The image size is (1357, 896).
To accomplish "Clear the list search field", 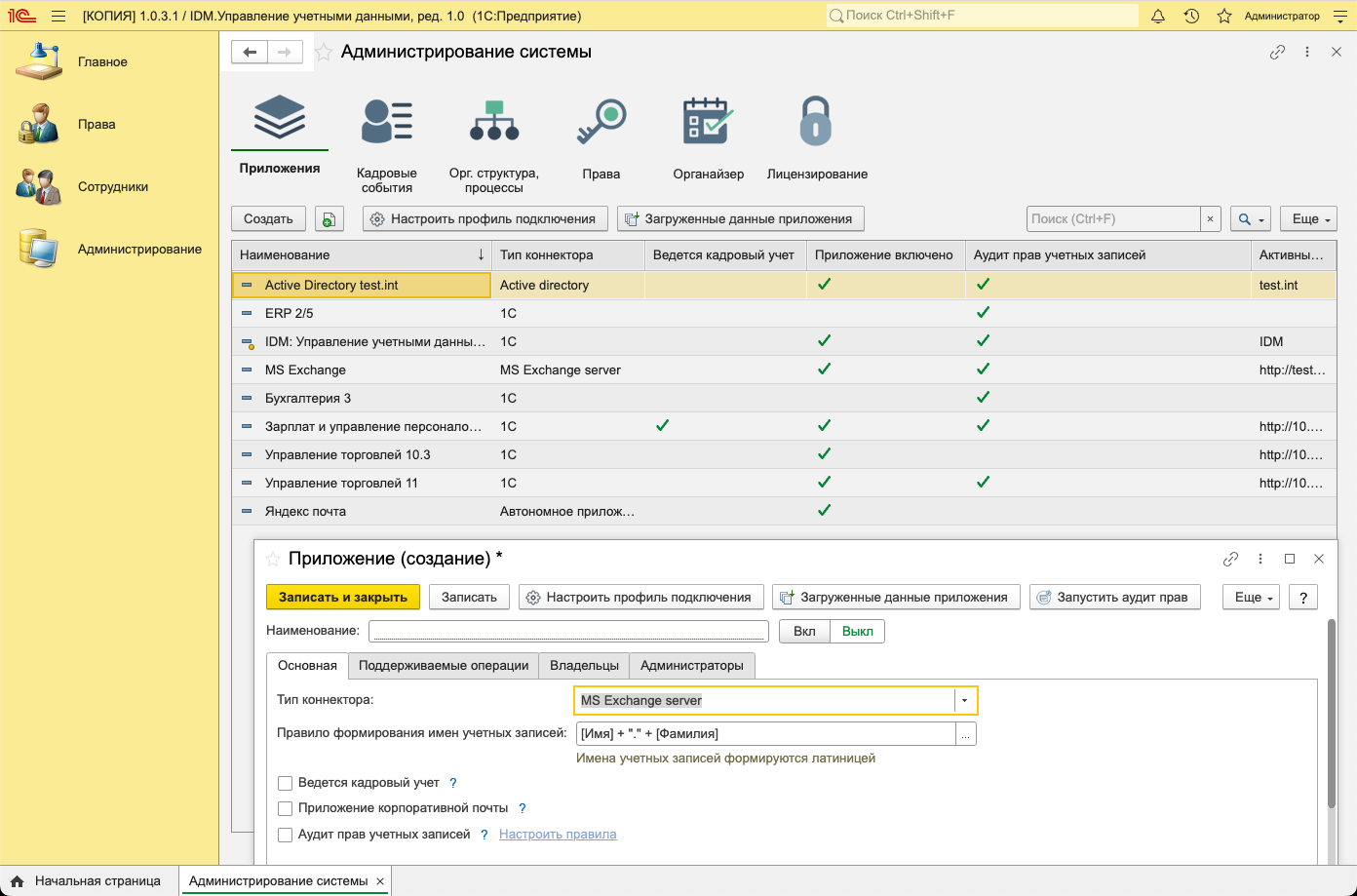I will click(1210, 219).
